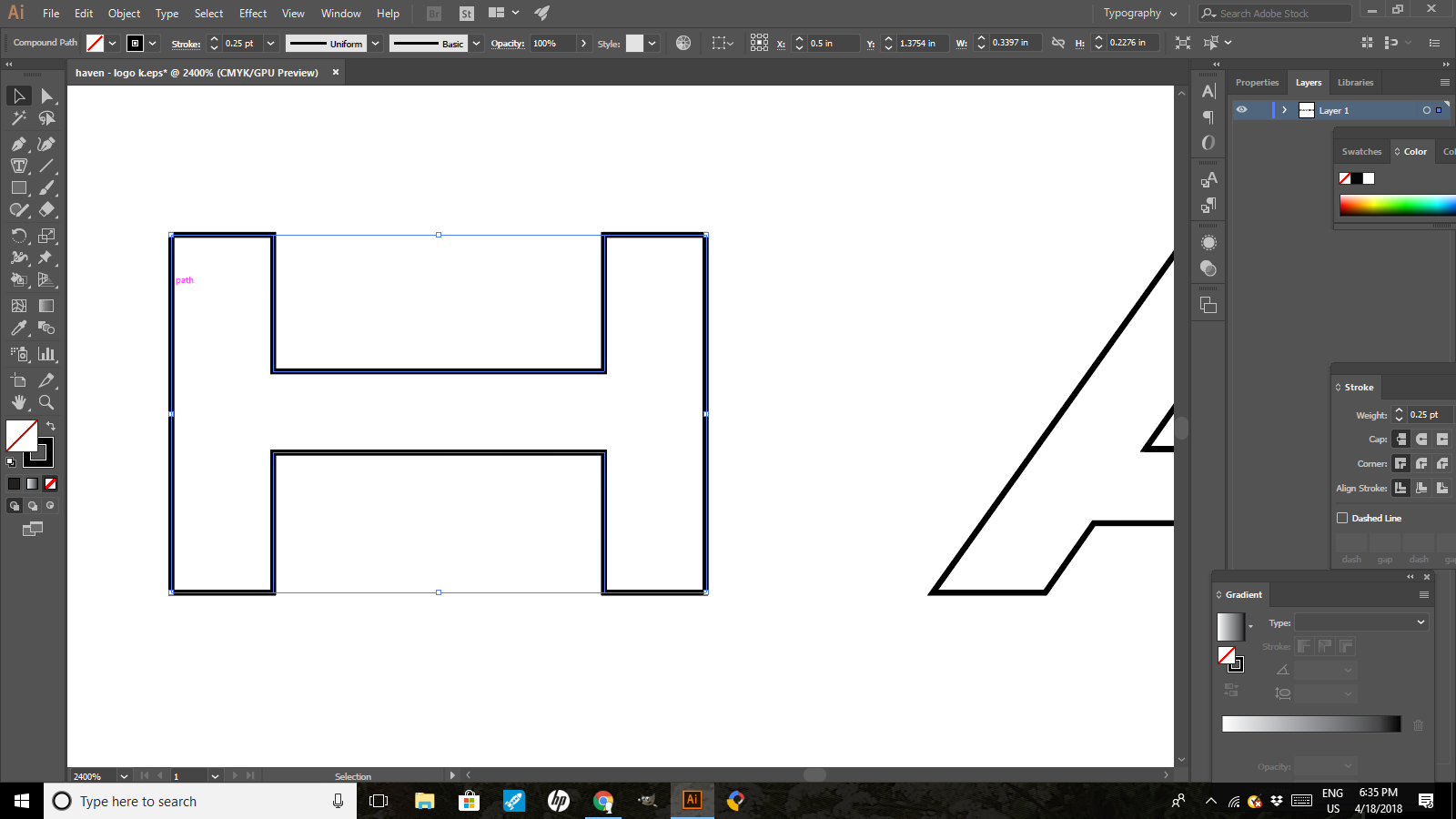The image size is (1456, 819).
Task: Select the Magic Wand tool
Action: pos(19,118)
